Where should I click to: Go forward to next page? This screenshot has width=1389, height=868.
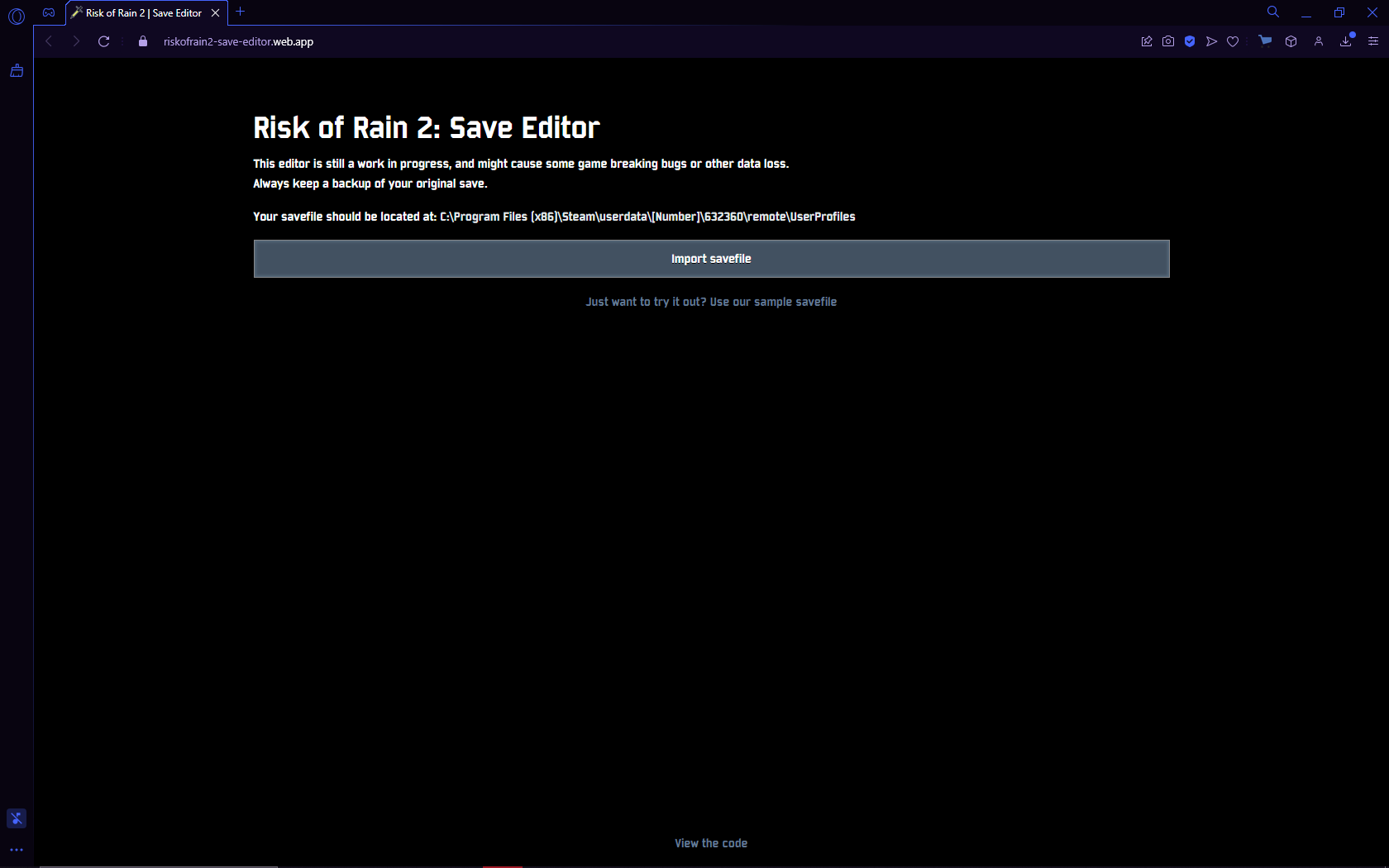76,41
